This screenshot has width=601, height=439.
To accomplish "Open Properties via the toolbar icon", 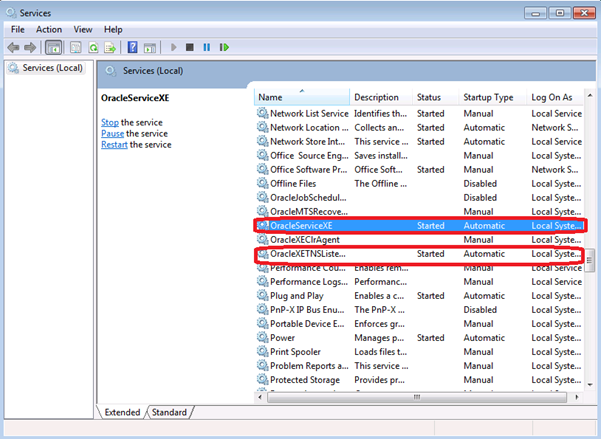I will 76,48.
